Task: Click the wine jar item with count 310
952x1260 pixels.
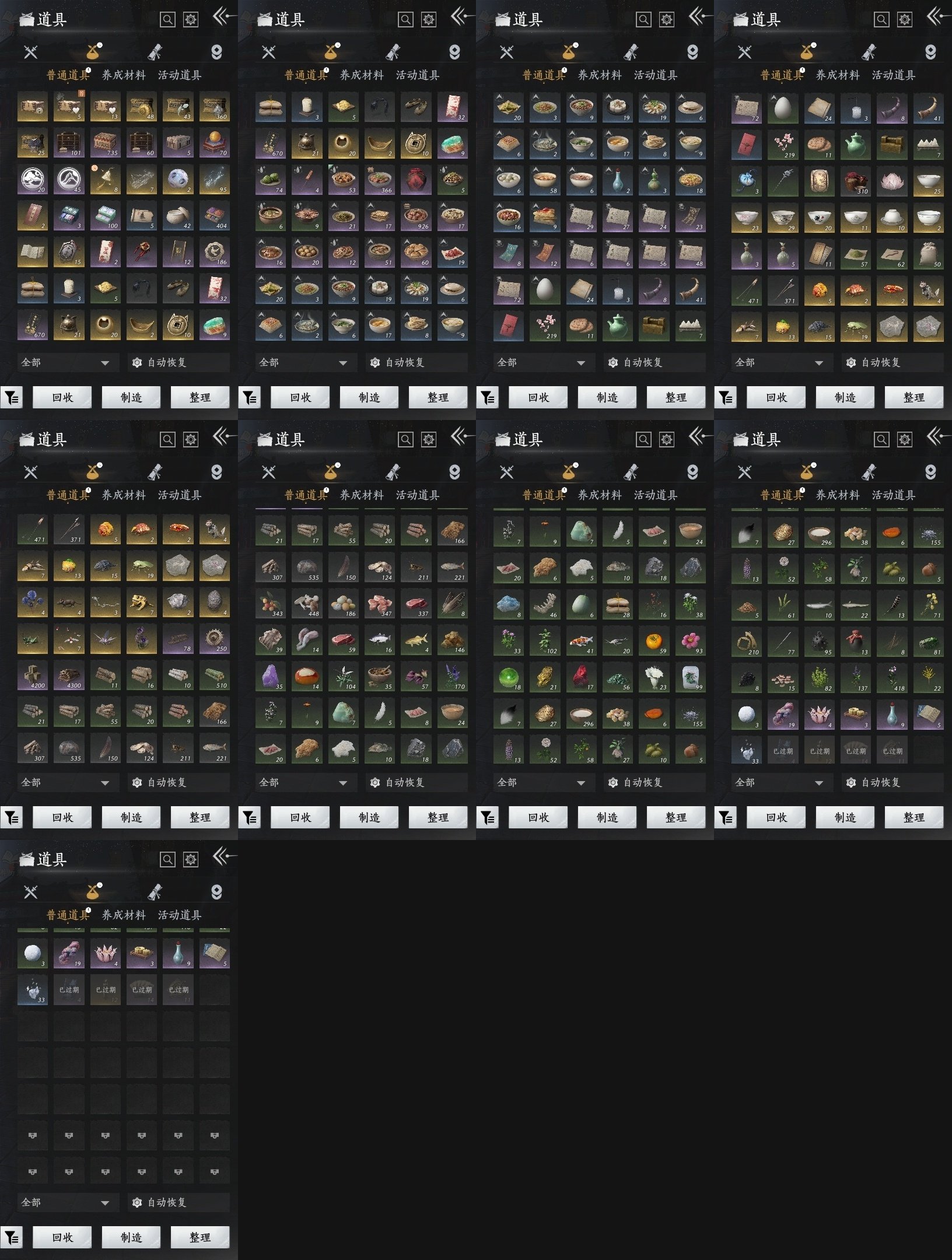Action: point(855,181)
